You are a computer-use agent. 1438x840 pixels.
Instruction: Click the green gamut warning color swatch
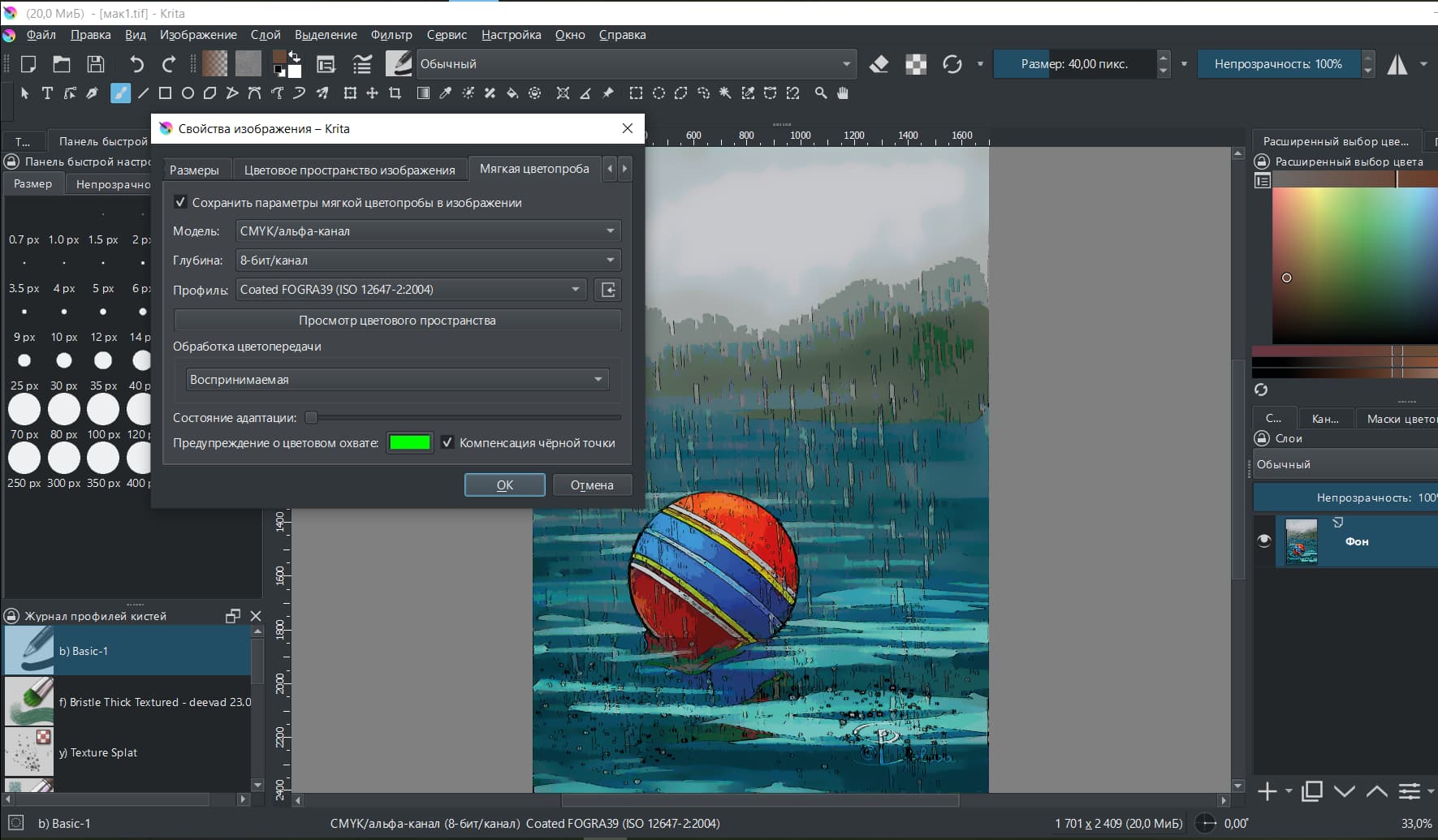pos(409,443)
